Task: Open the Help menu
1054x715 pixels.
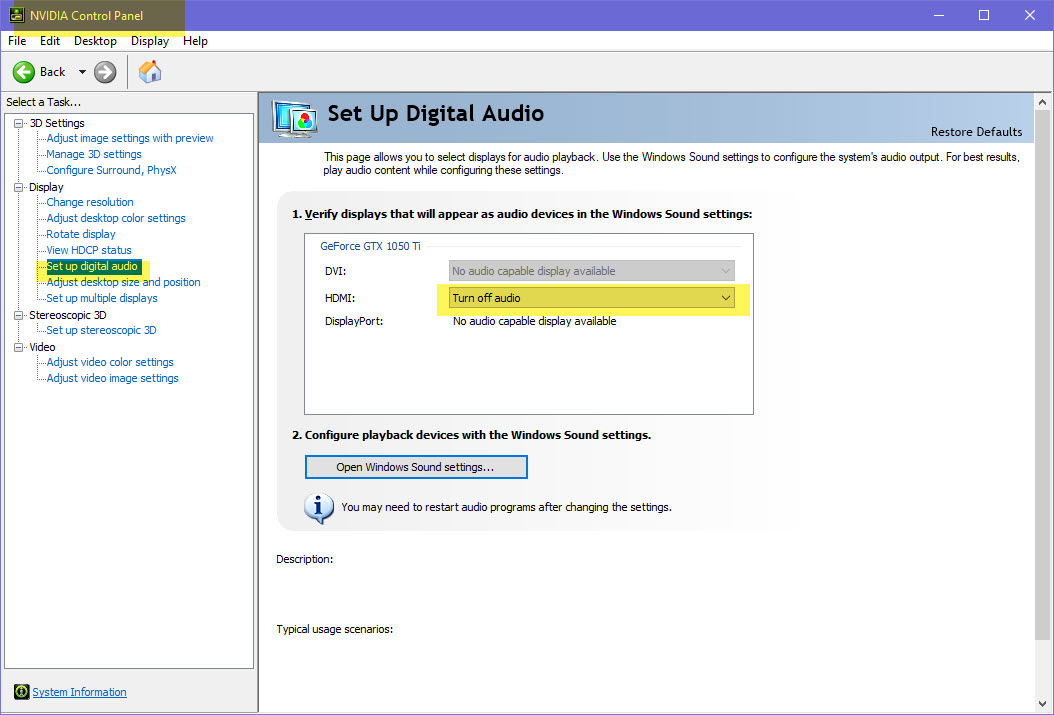Action: (196, 41)
